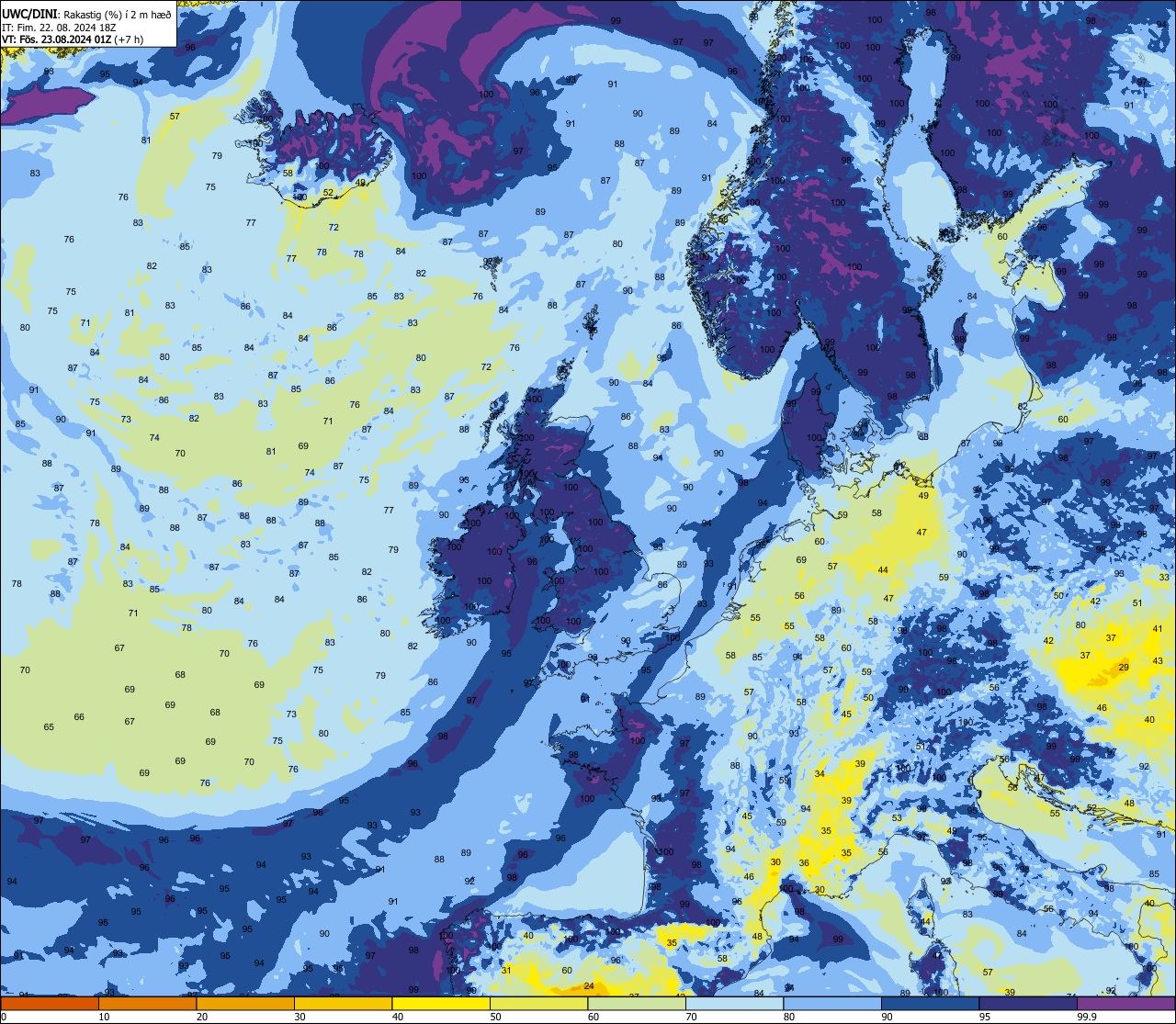
Task: Select the 30–40 legend colour segment
Action: [343, 1003]
